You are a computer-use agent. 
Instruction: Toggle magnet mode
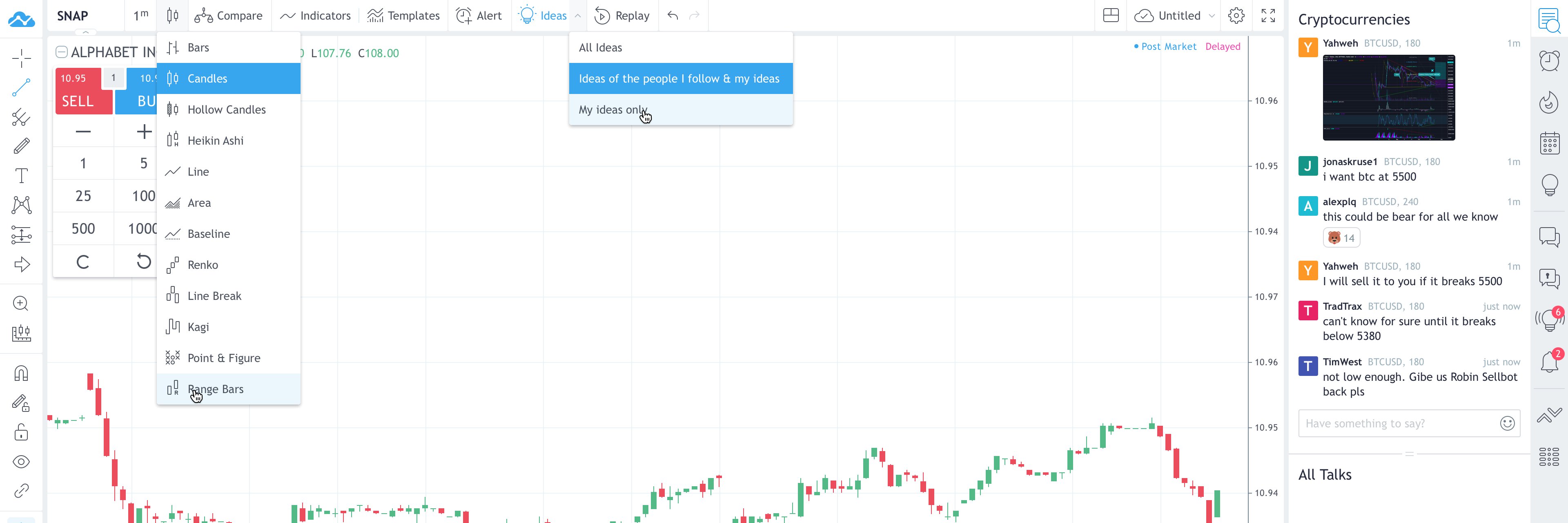(21, 373)
